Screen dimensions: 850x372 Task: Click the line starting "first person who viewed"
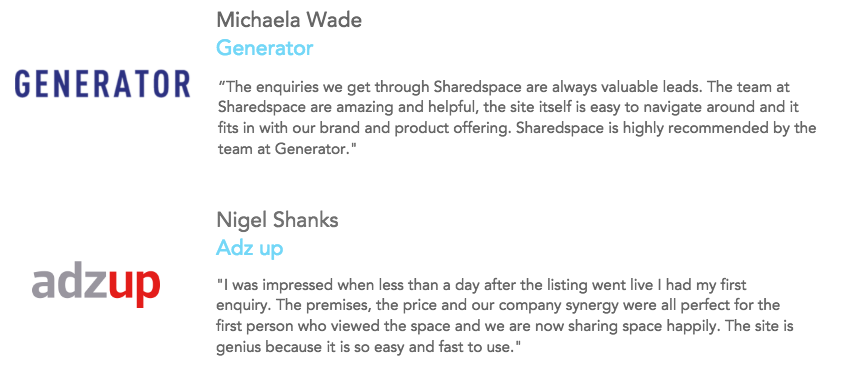coord(505,327)
